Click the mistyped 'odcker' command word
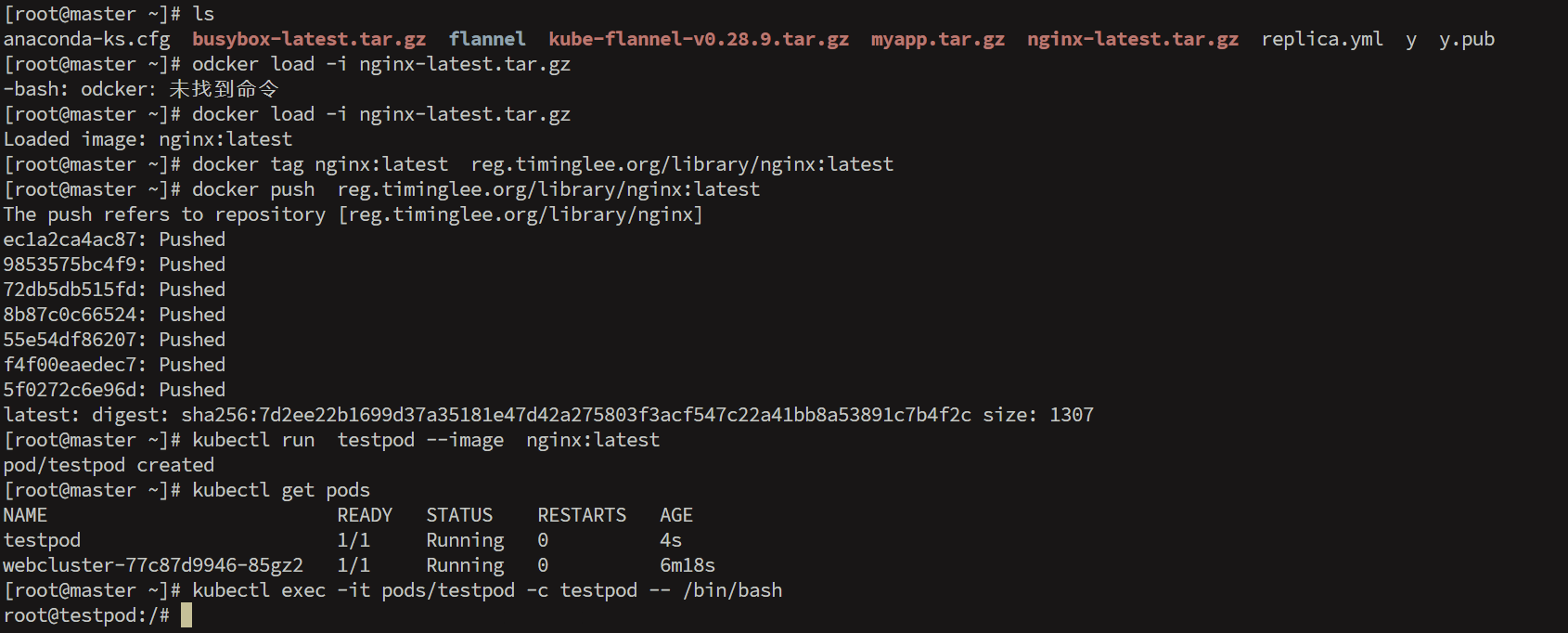 pos(225,64)
